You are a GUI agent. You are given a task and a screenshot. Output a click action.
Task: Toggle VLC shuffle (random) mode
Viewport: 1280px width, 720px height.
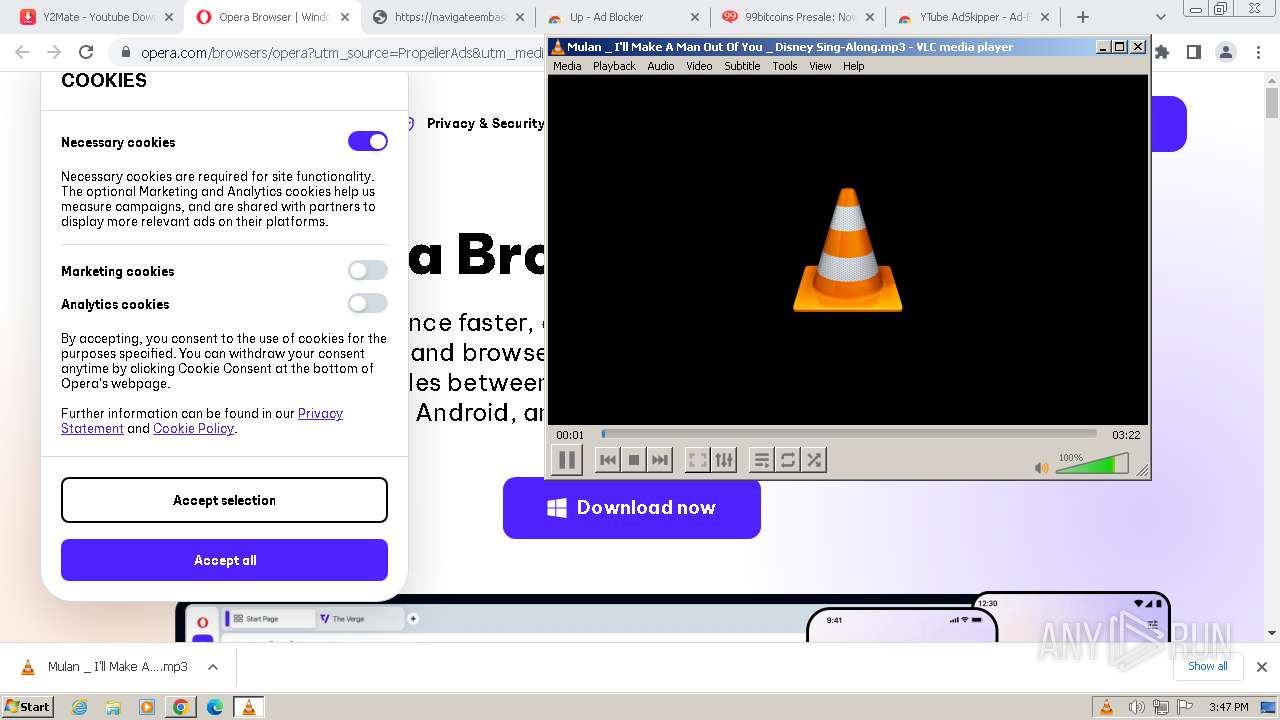(814, 460)
